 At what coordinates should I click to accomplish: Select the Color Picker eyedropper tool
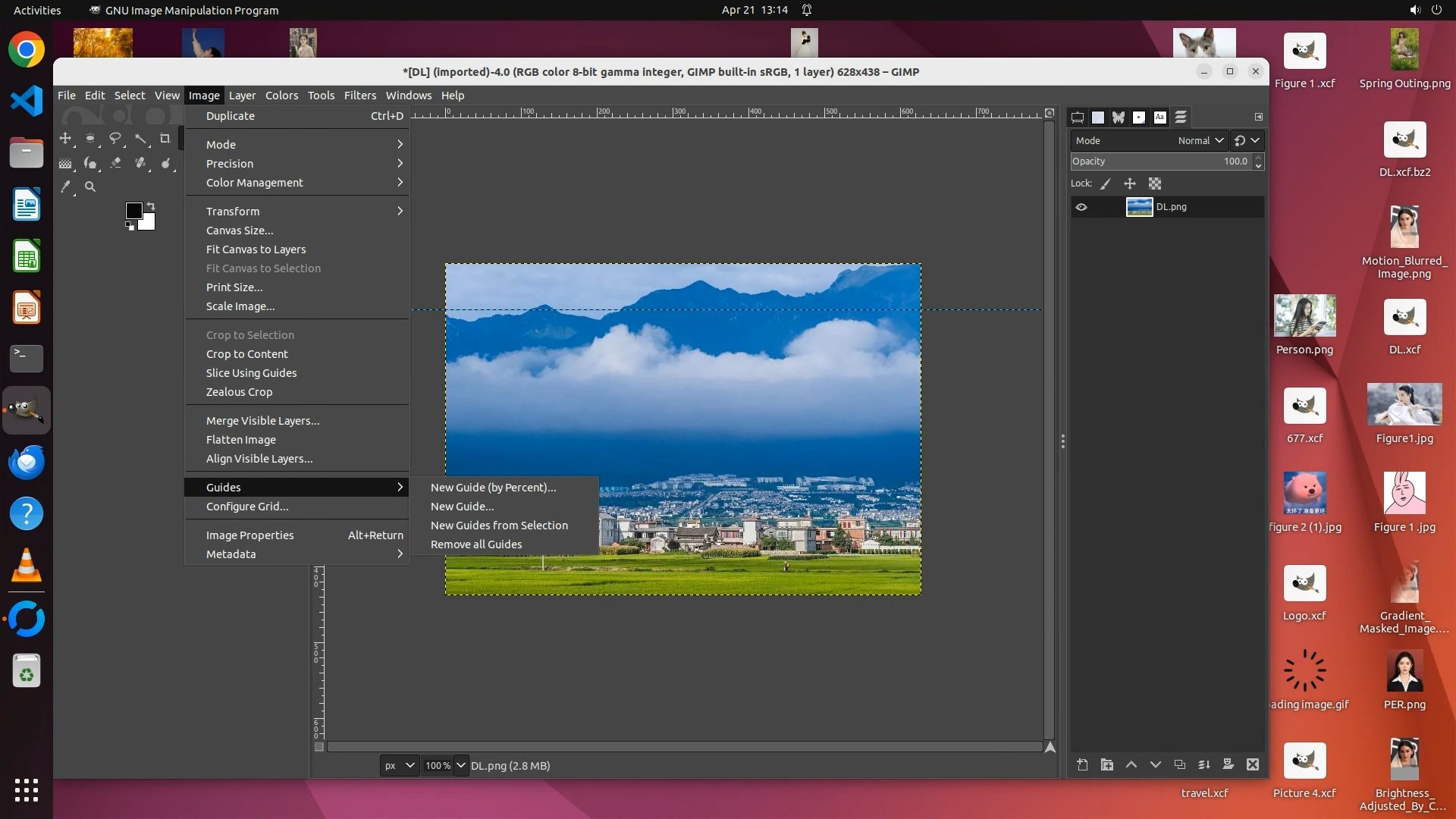[66, 187]
